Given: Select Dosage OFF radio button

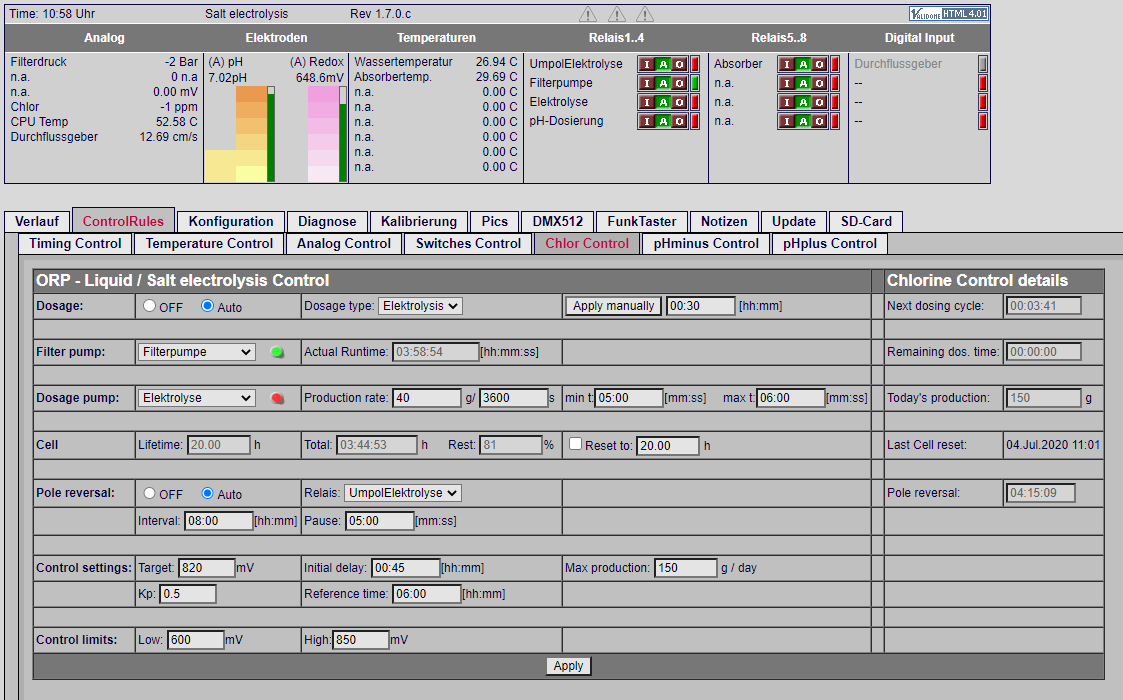Looking at the screenshot, I should [149, 305].
